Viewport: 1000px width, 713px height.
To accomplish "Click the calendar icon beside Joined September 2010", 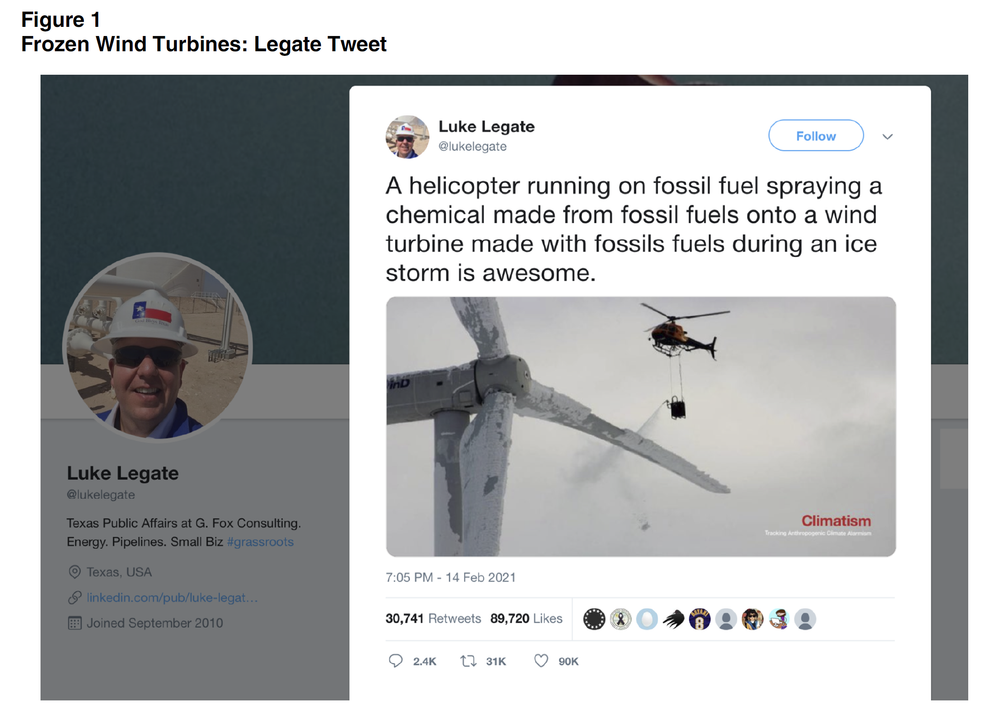I will (x=74, y=623).
